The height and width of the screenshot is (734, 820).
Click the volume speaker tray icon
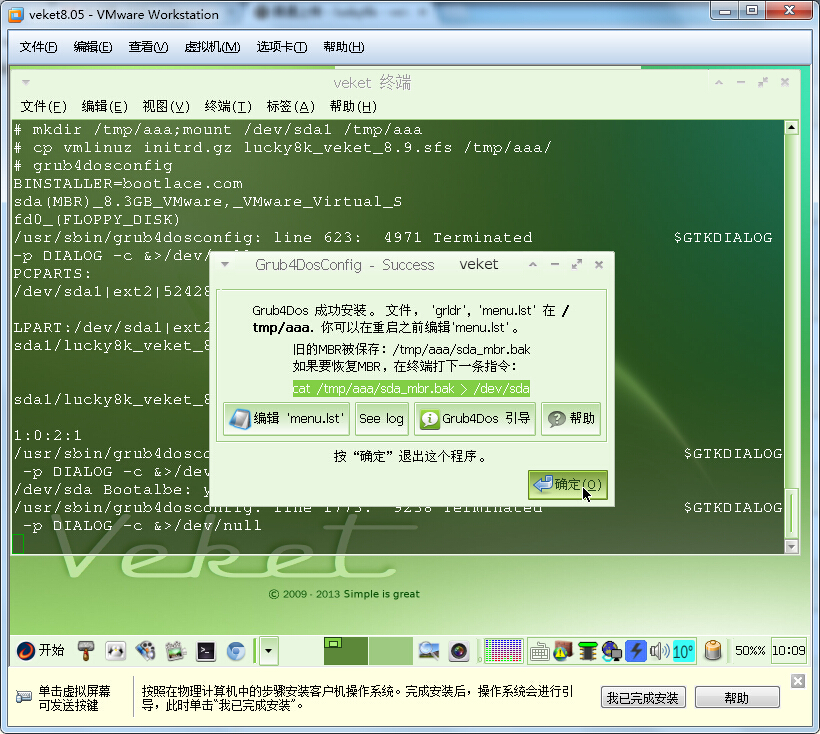click(659, 651)
